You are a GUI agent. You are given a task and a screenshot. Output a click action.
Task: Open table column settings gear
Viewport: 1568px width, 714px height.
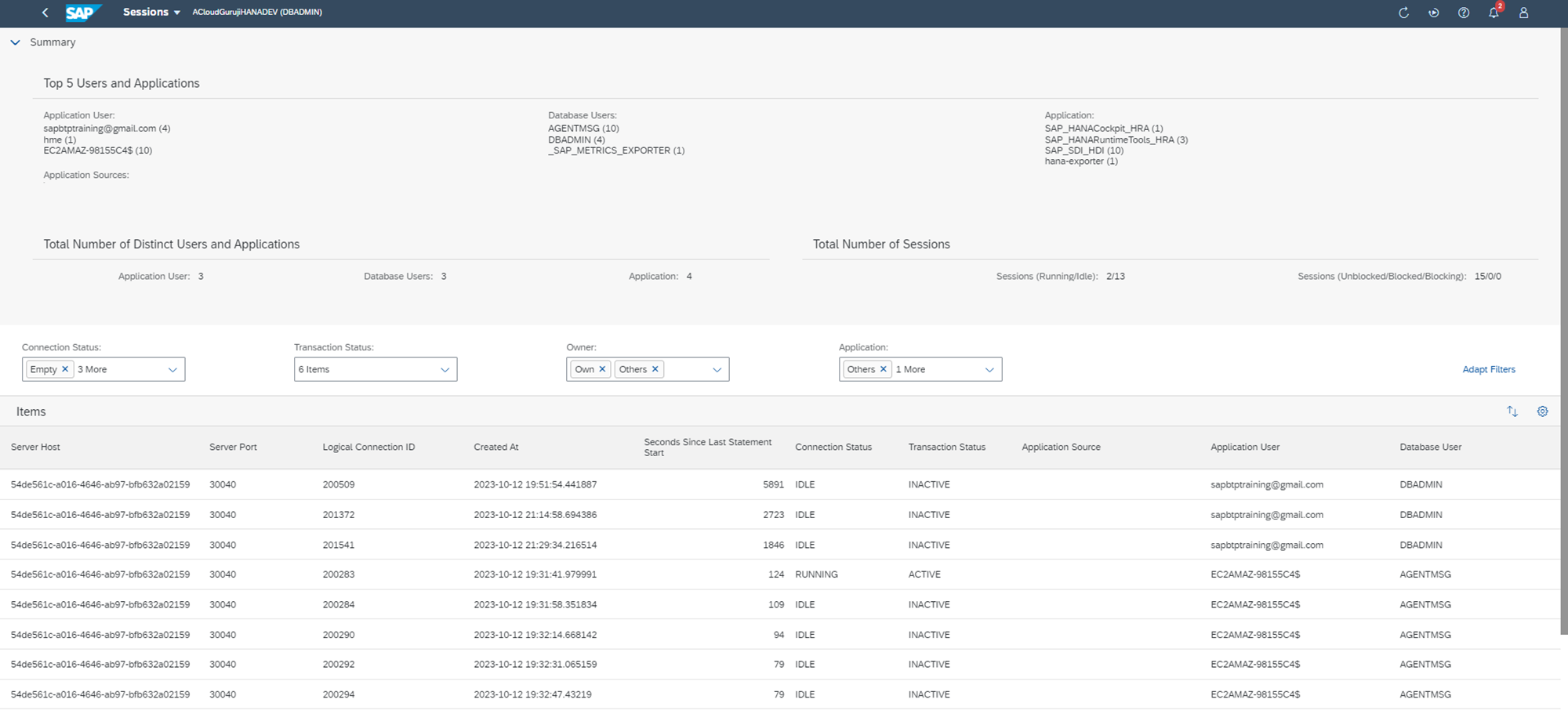click(1541, 411)
